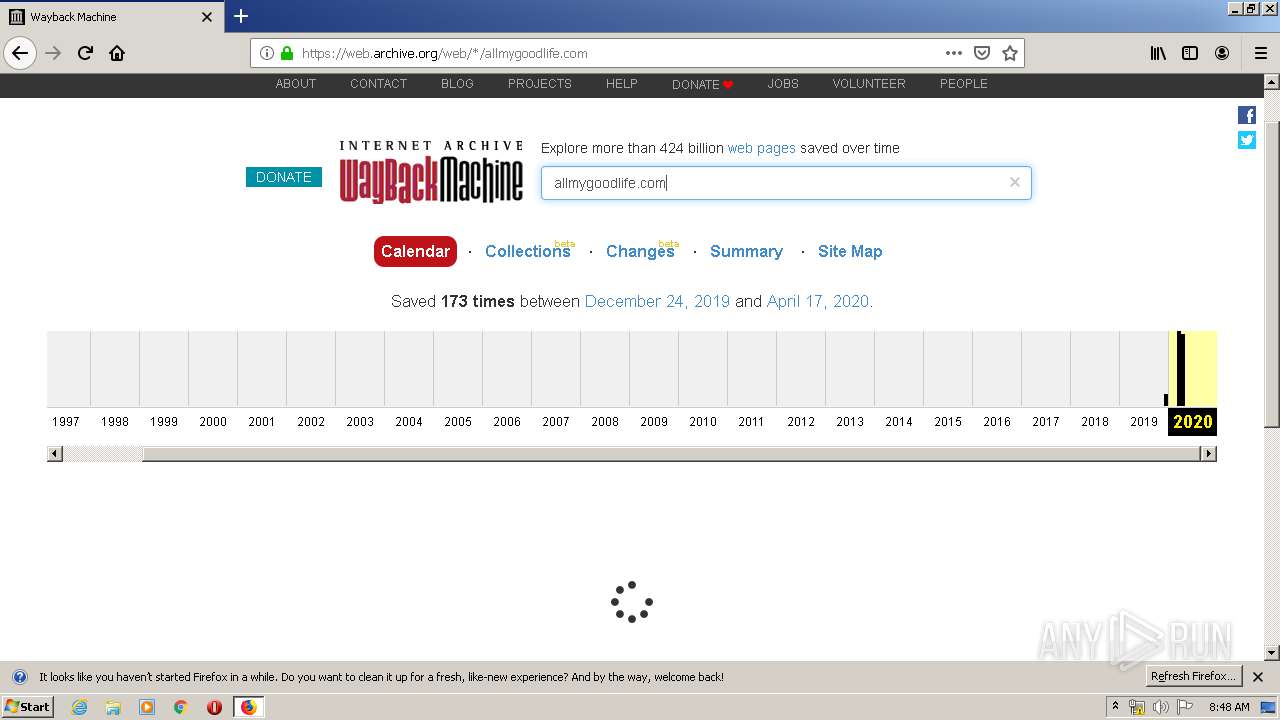1280x720 pixels.
Task: Open PROJECTS in top navigation
Action: (x=540, y=84)
